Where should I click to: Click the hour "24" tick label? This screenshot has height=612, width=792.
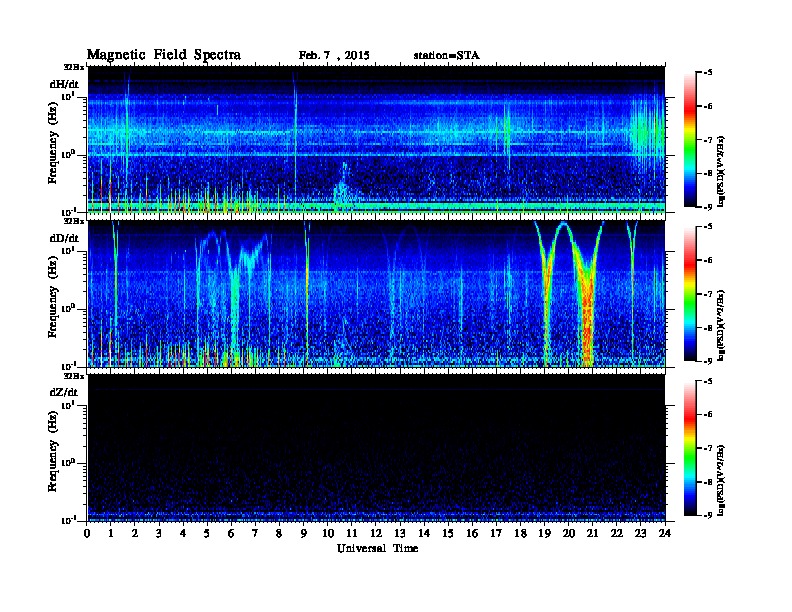tap(664, 533)
